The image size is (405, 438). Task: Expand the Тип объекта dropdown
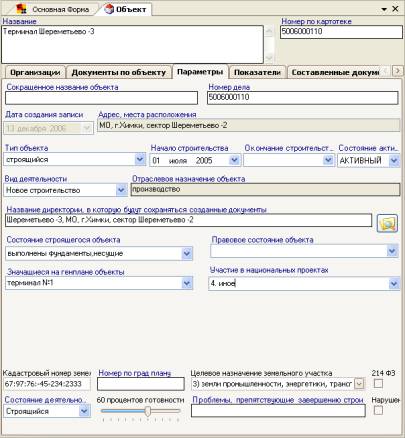coord(140,160)
